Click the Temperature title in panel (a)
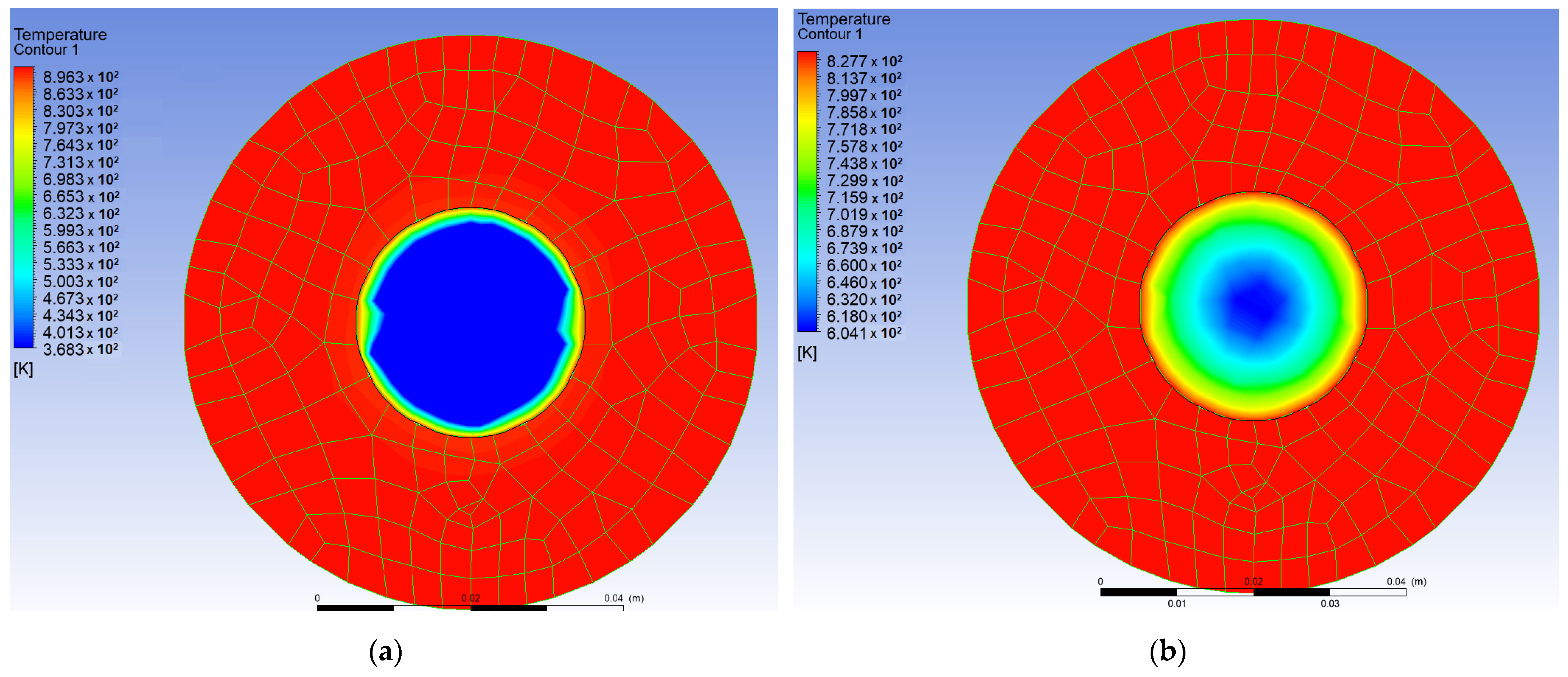This screenshot has height=677, width=1568. 60,35
